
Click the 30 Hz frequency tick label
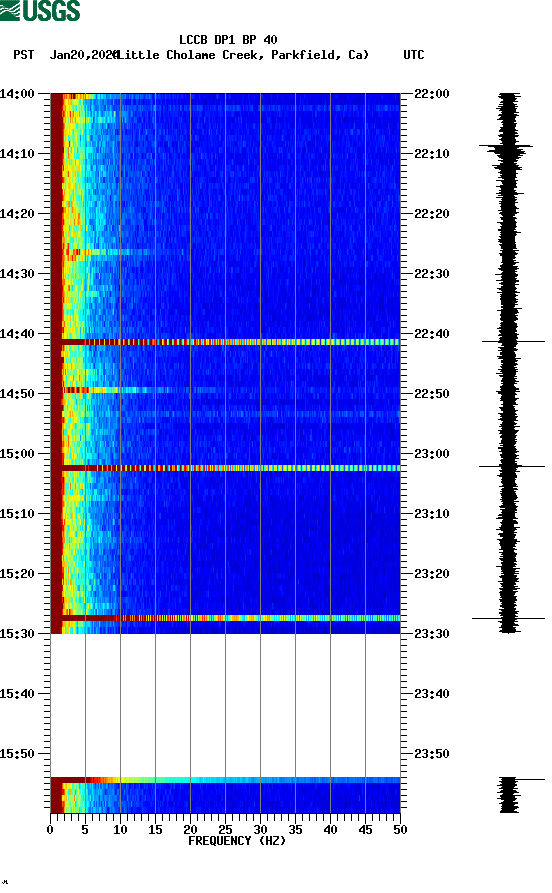pyautogui.click(x=260, y=830)
